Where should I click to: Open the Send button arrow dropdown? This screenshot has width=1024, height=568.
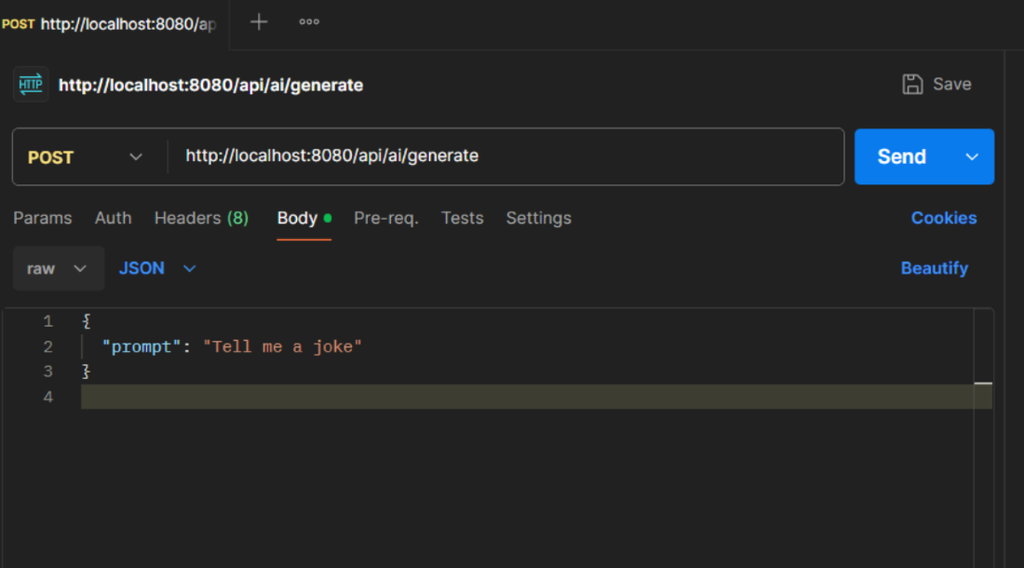tap(971, 157)
